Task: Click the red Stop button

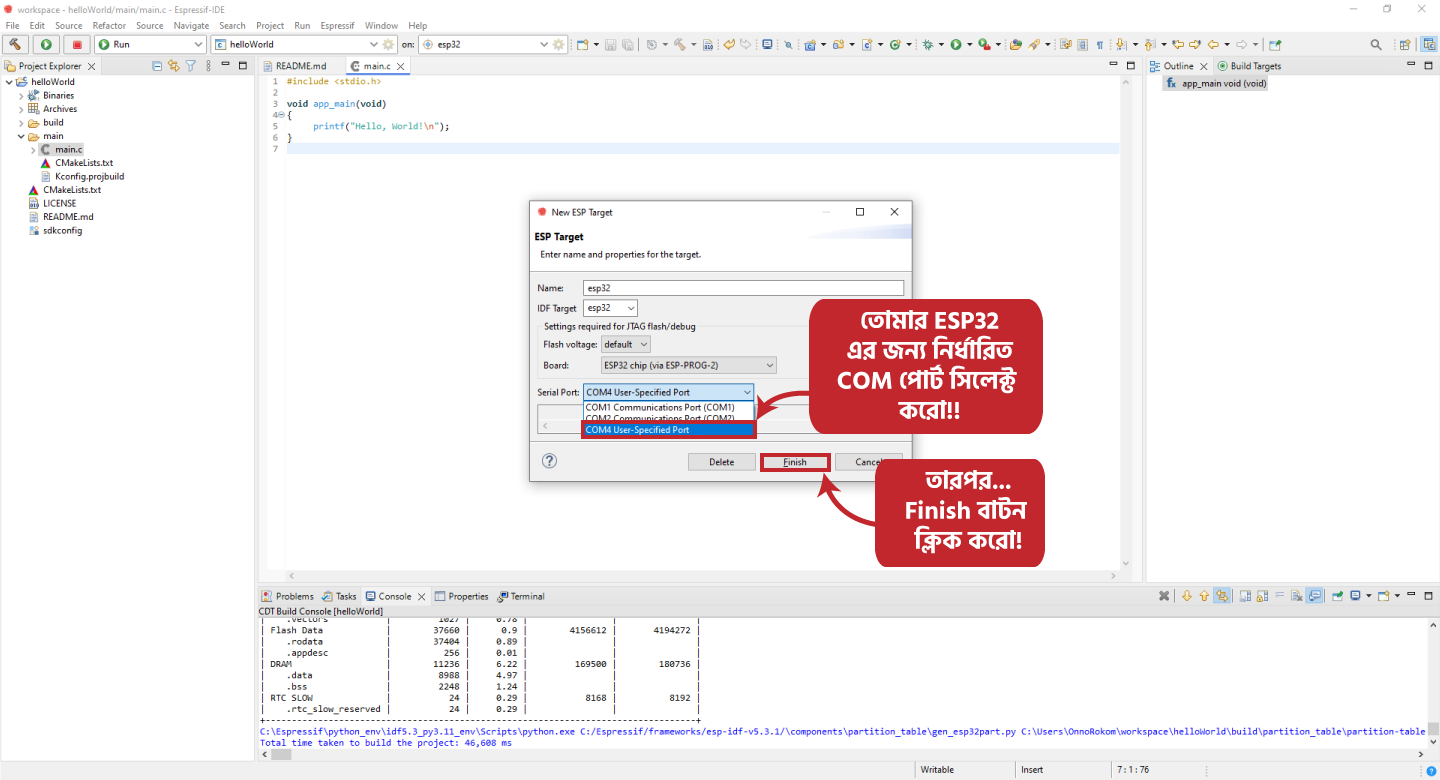Action: (x=76, y=44)
